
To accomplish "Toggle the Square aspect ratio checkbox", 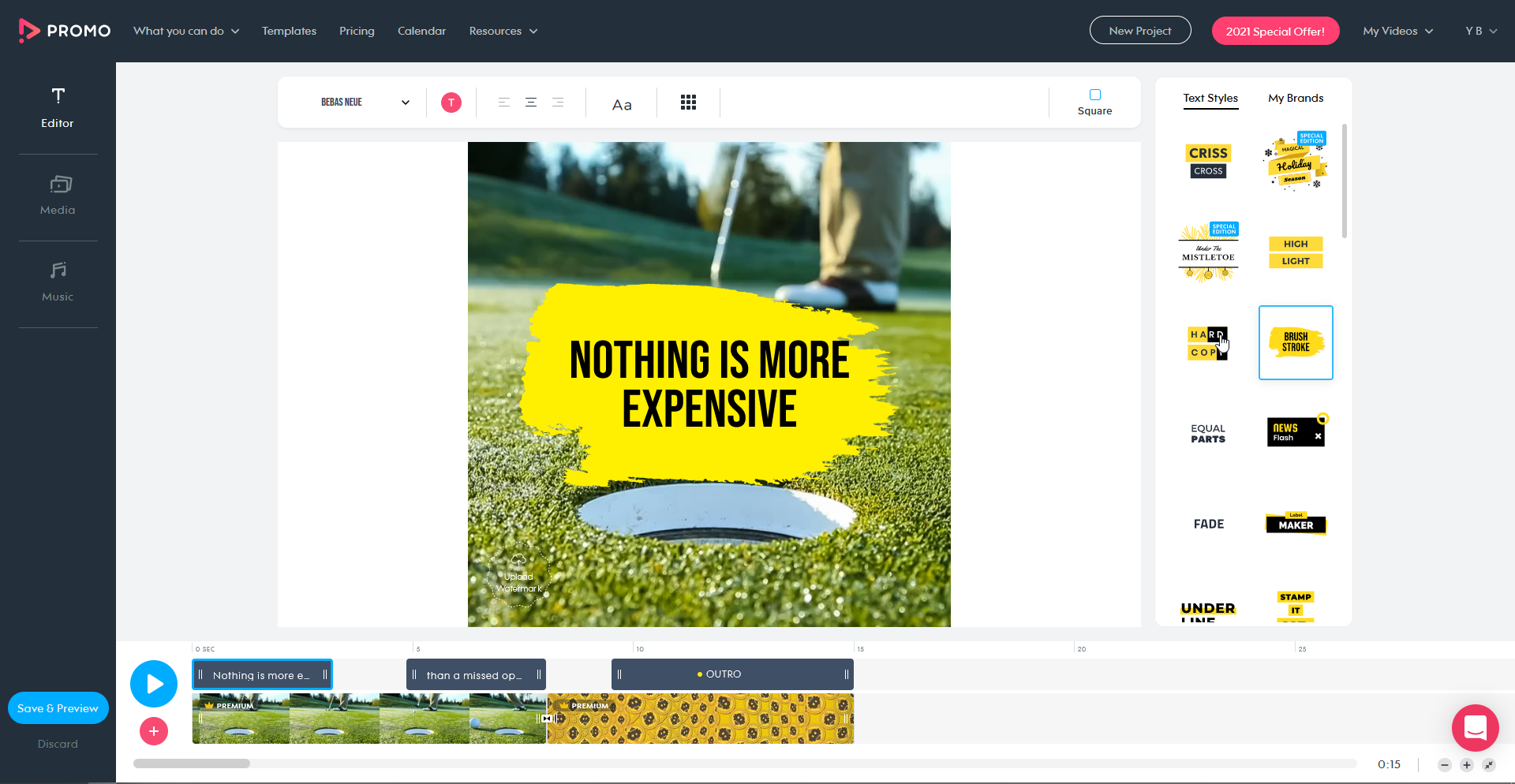I will click(x=1094, y=94).
